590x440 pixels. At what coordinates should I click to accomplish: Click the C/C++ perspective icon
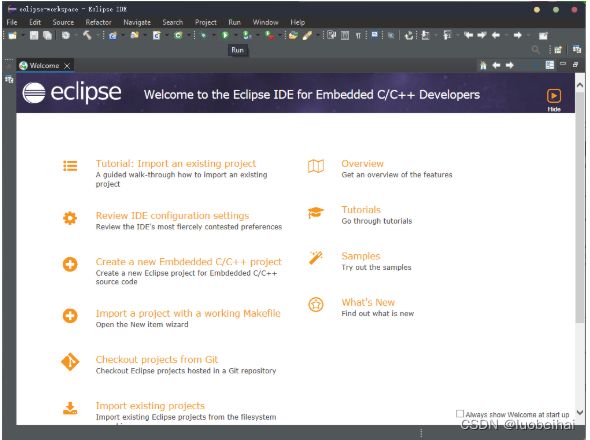(x=576, y=49)
